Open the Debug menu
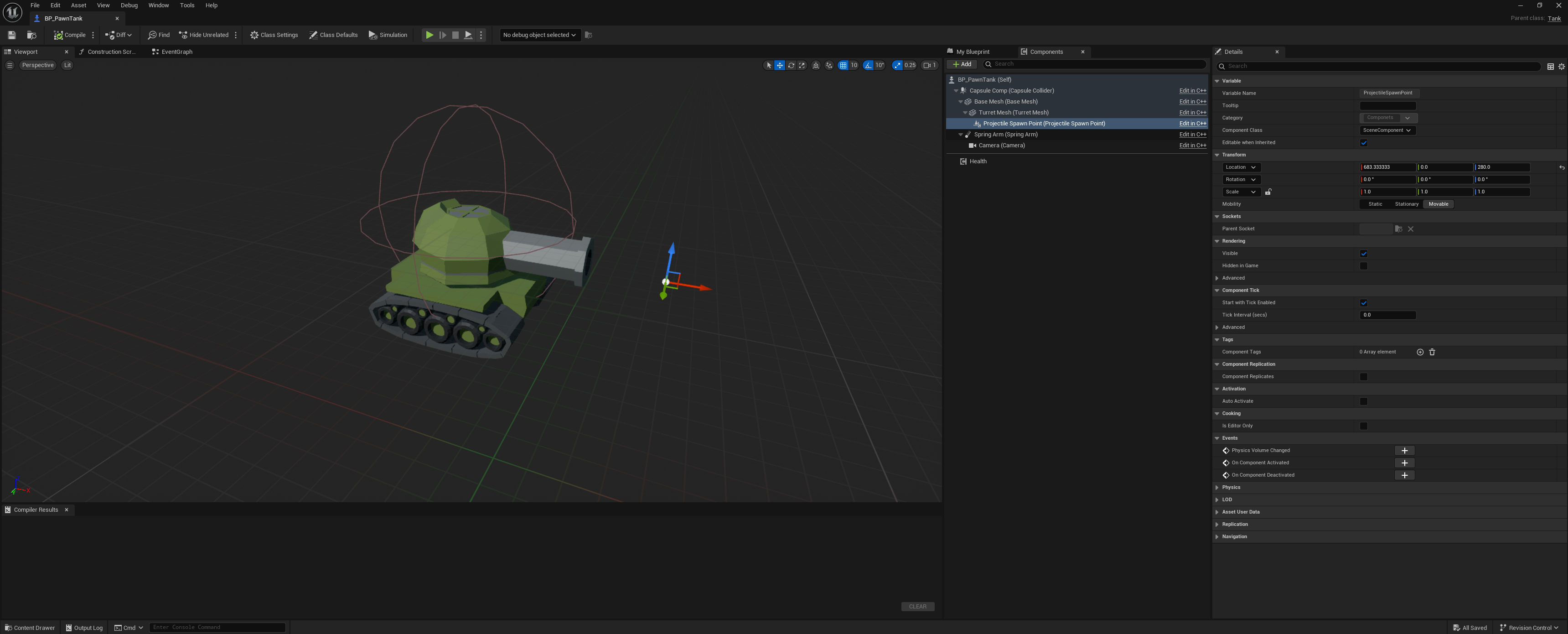Viewport: 1568px width, 634px height. coord(129,5)
